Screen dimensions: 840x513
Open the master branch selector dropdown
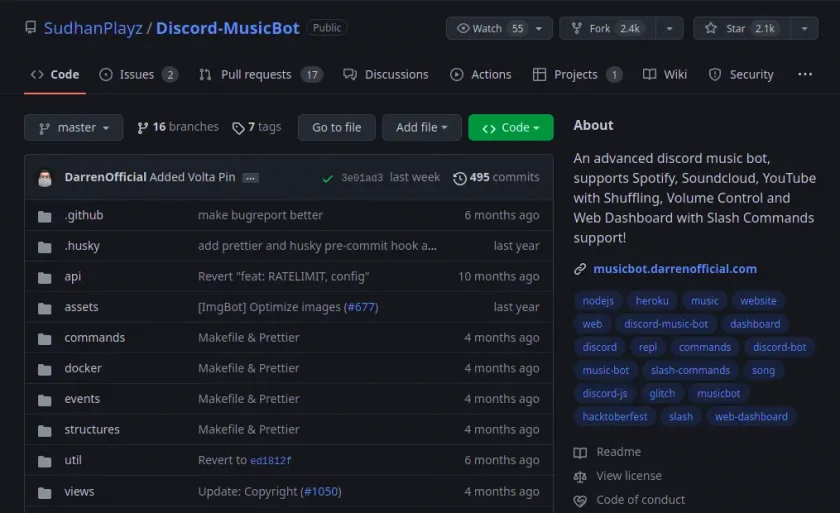click(73, 127)
